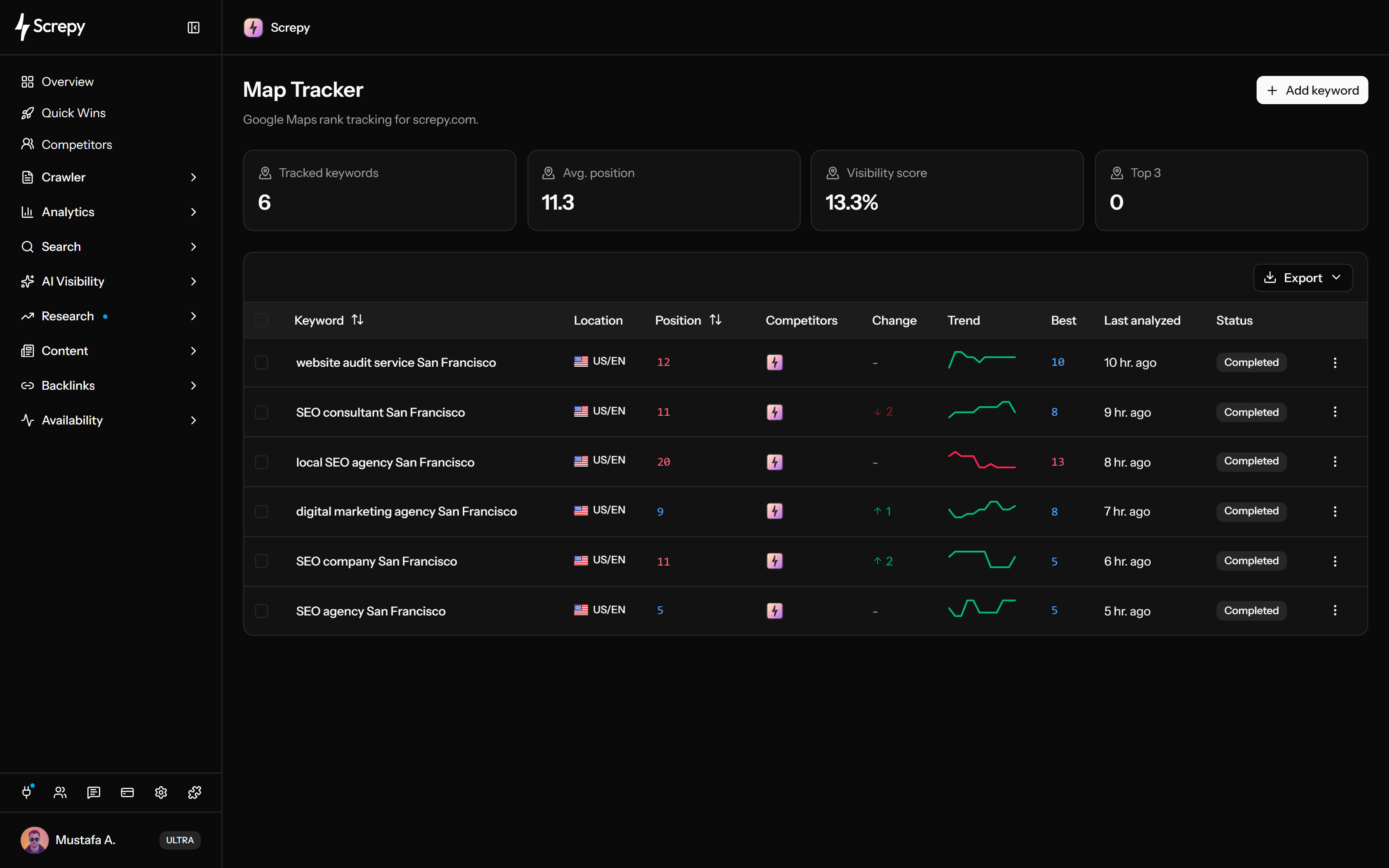Open the integrations plug icon
Viewport: 1389px width, 868px height.
pyautogui.click(x=27, y=792)
